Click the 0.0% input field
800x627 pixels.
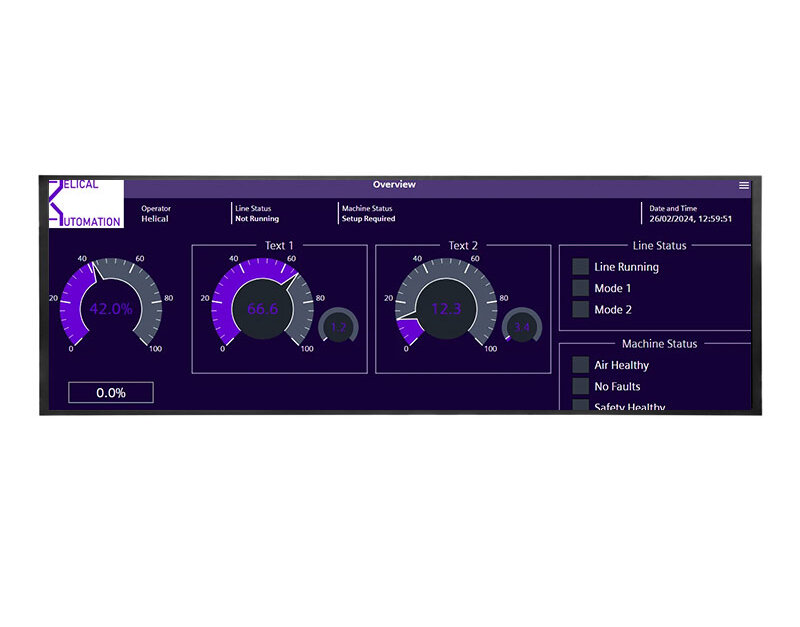111,392
